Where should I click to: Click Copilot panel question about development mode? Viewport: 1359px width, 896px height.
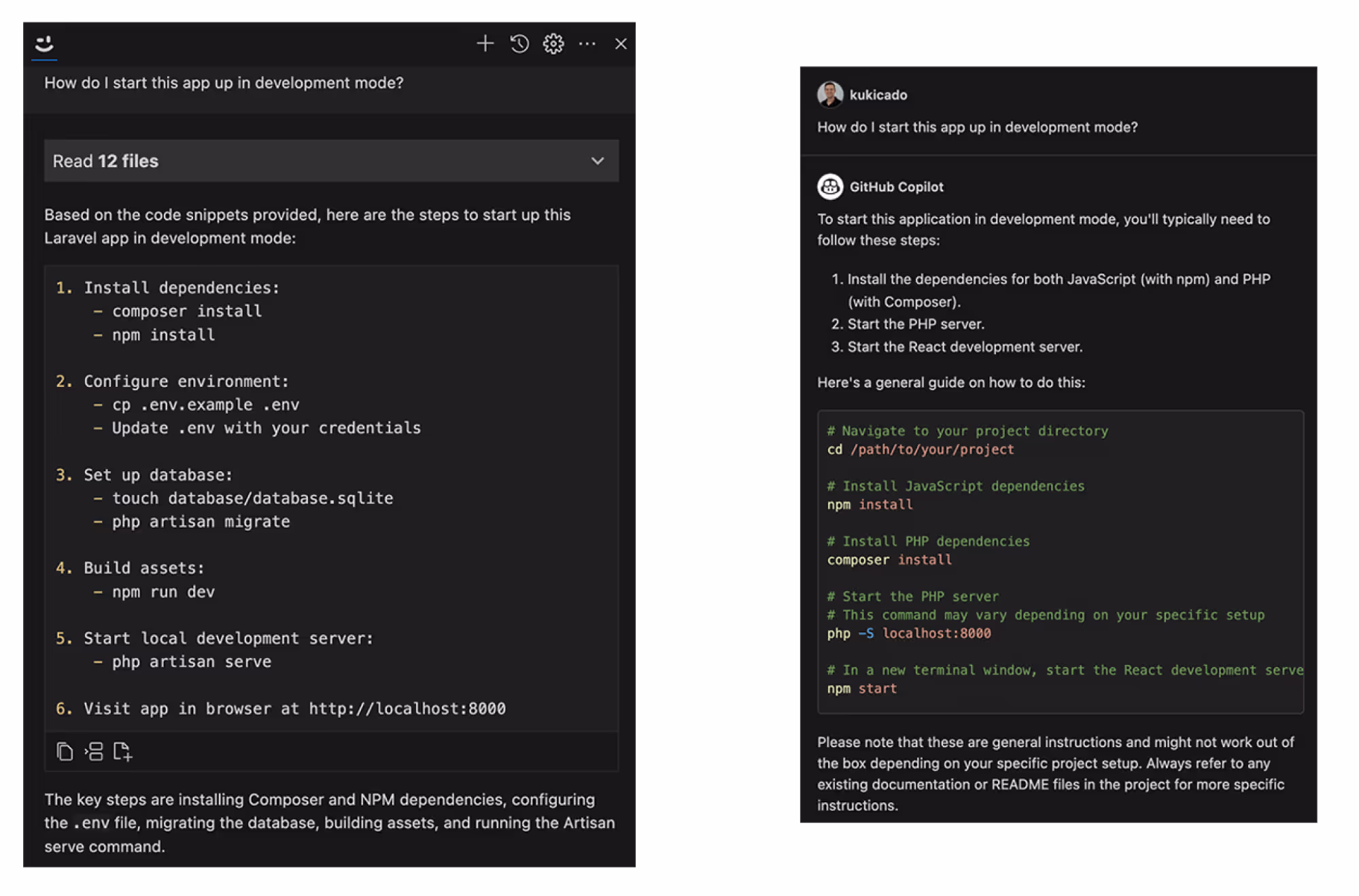[977, 127]
